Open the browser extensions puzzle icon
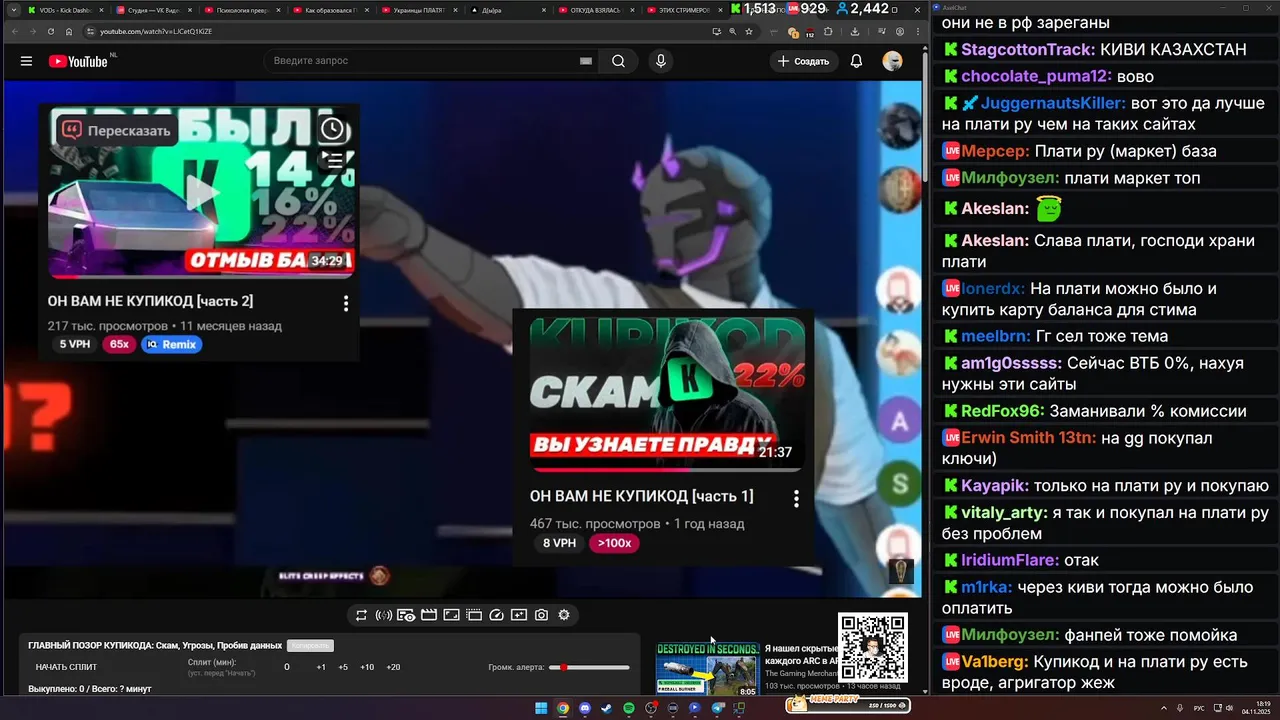The height and width of the screenshot is (720, 1280). pyautogui.click(x=828, y=32)
